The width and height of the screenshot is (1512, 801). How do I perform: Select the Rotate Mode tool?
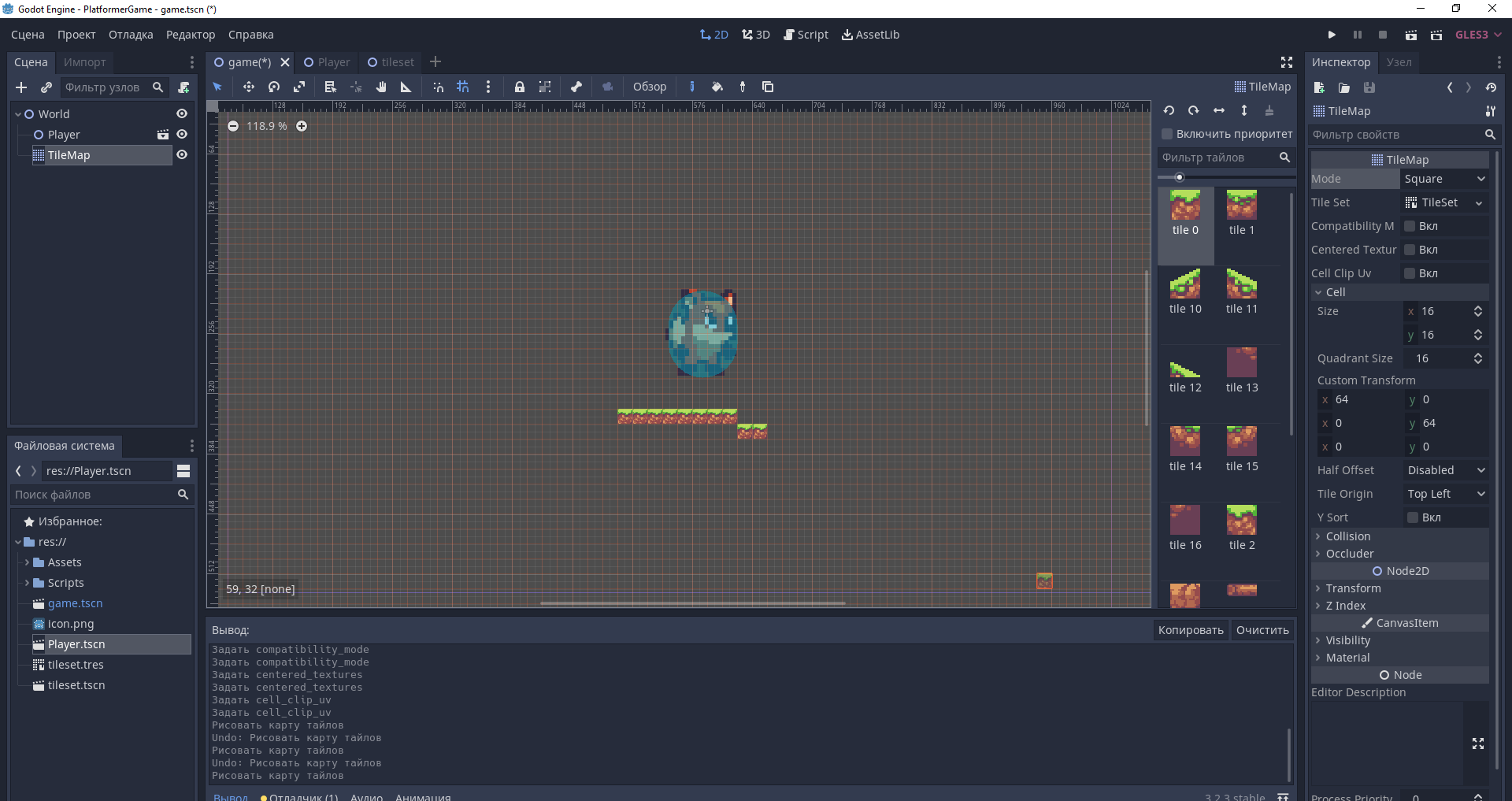(274, 87)
